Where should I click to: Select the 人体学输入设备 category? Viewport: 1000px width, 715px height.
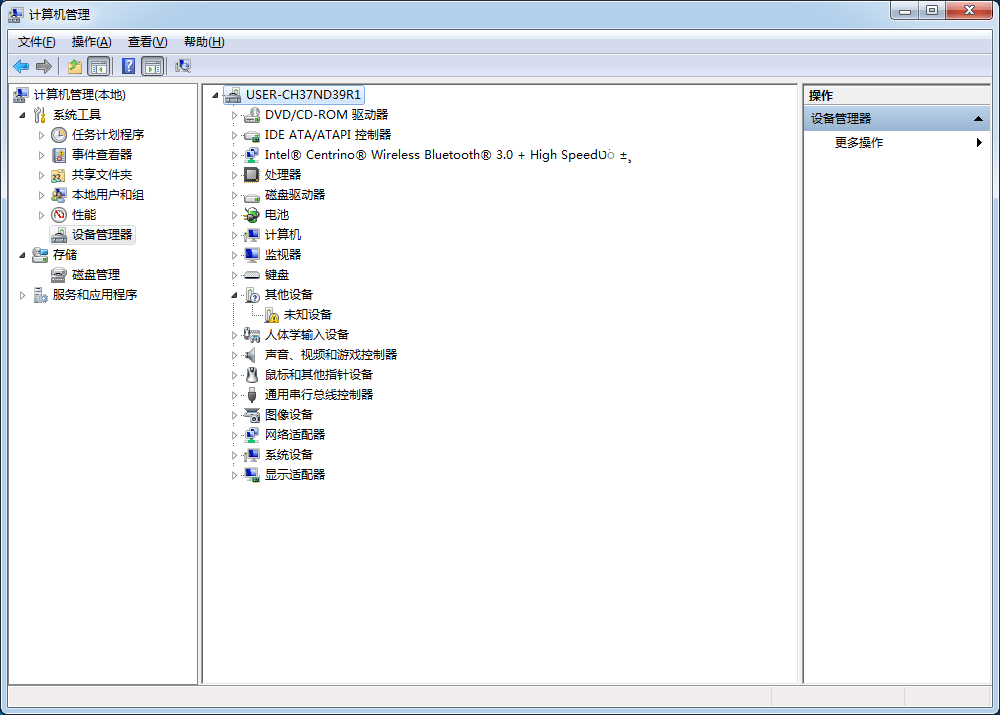tap(307, 335)
